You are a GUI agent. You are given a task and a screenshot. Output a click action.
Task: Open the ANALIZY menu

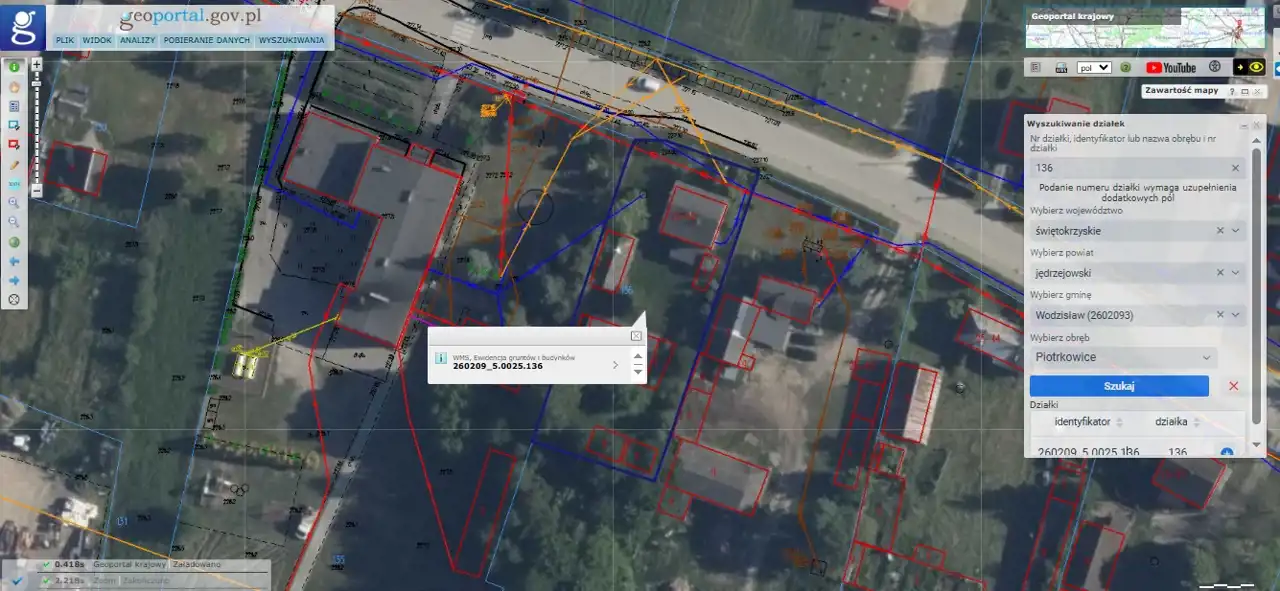(137, 40)
